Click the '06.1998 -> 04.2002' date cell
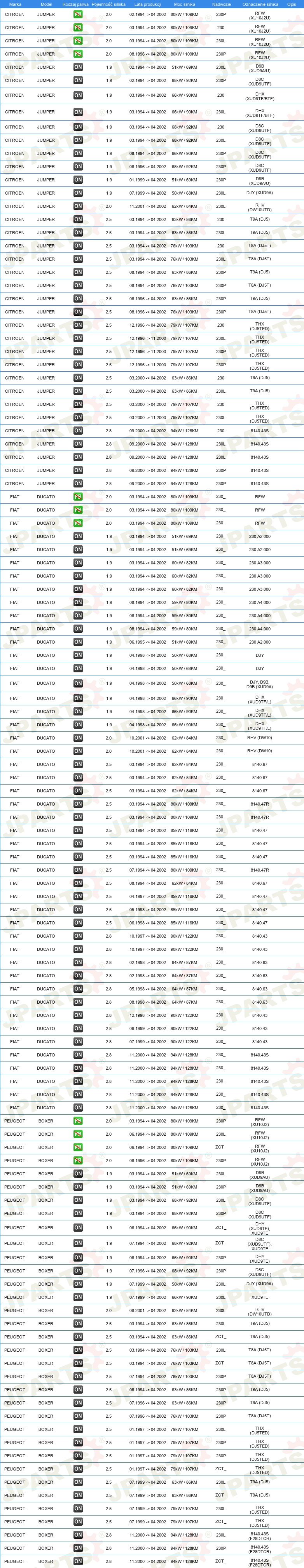 coord(147,923)
